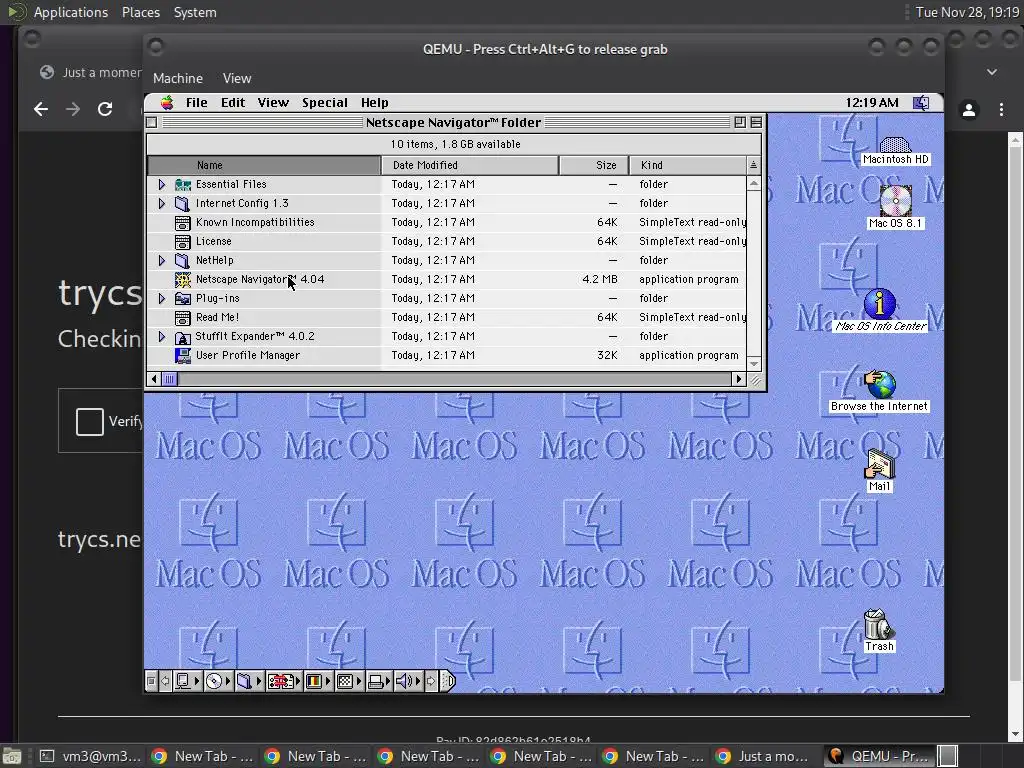Expand the Plug-ins folder triangle

tap(162, 298)
